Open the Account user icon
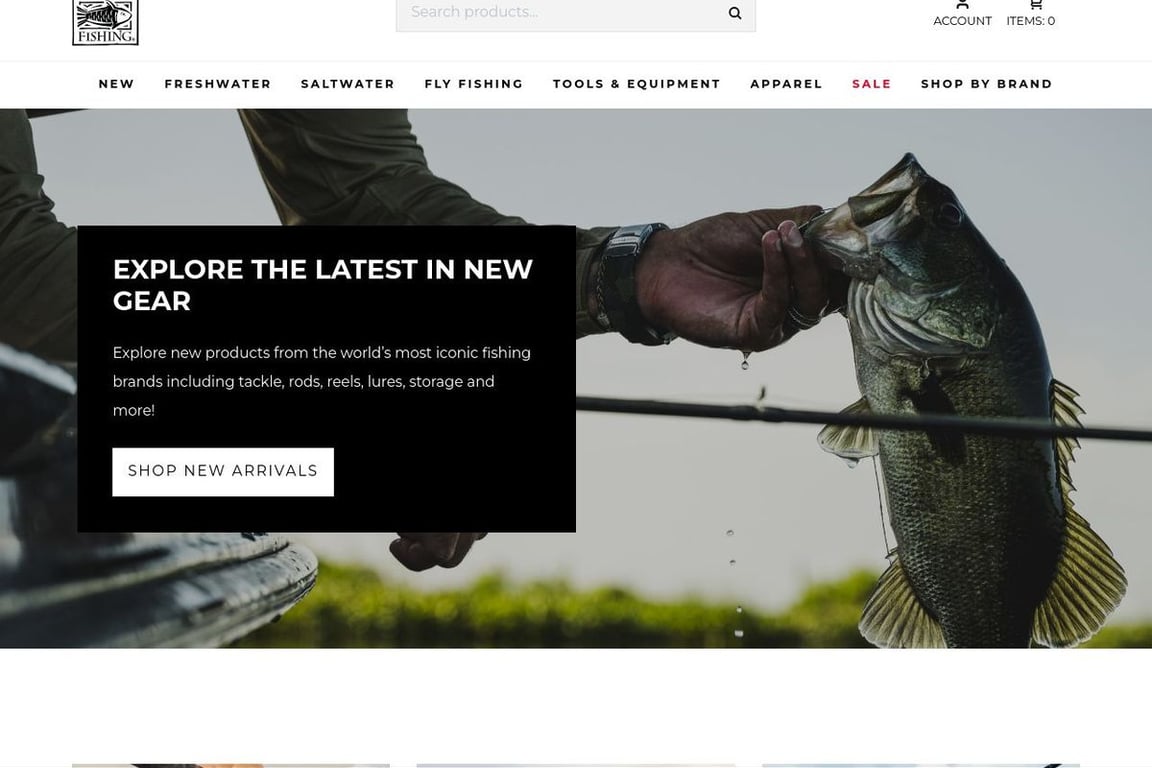Image resolution: width=1152 pixels, height=768 pixels. (962, 4)
